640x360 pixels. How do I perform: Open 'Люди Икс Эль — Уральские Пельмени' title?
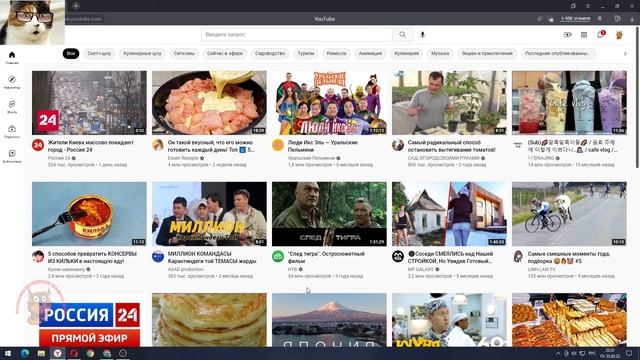323,146
